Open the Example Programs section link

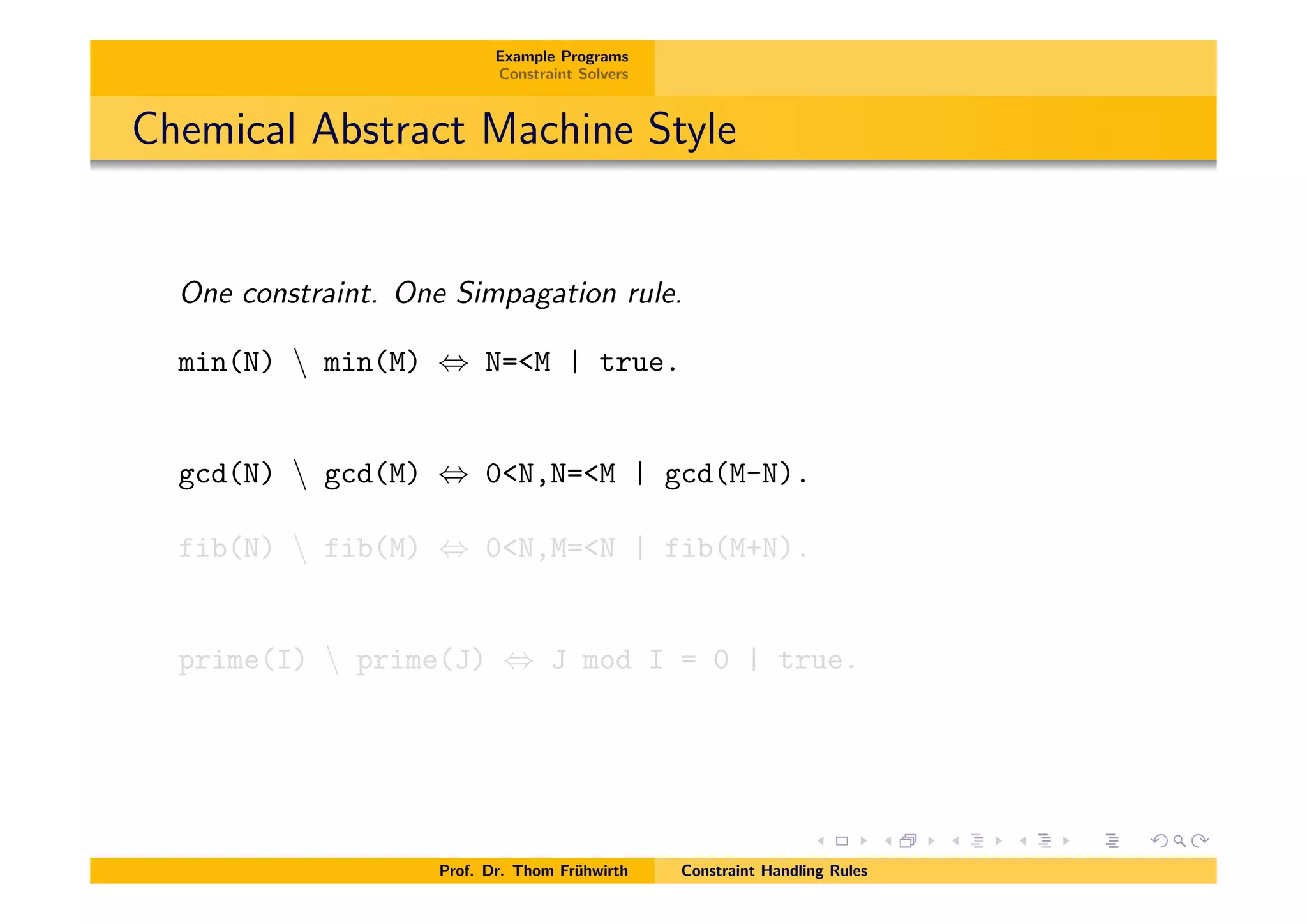[562, 57]
